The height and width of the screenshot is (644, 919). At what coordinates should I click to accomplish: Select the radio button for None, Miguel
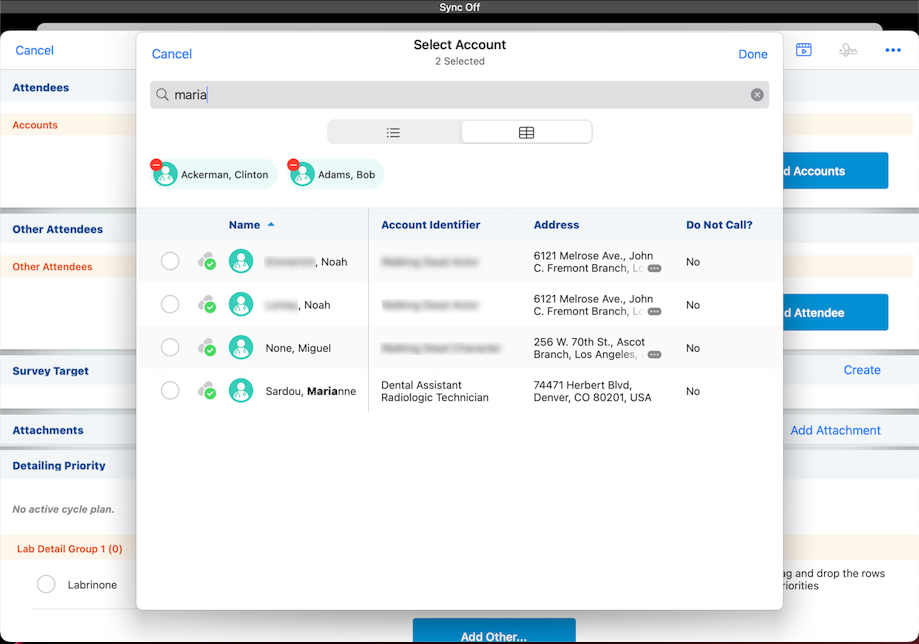(170, 347)
